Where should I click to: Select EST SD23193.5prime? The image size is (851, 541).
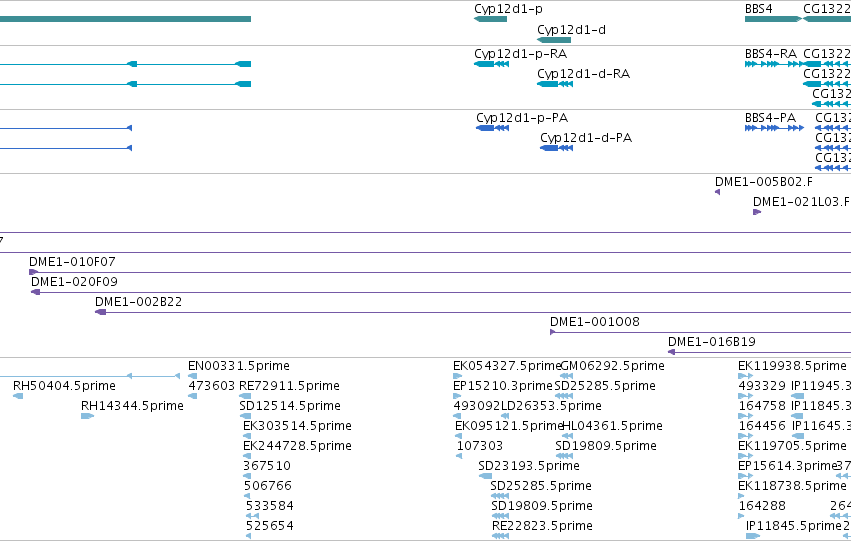pyautogui.click(x=529, y=466)
